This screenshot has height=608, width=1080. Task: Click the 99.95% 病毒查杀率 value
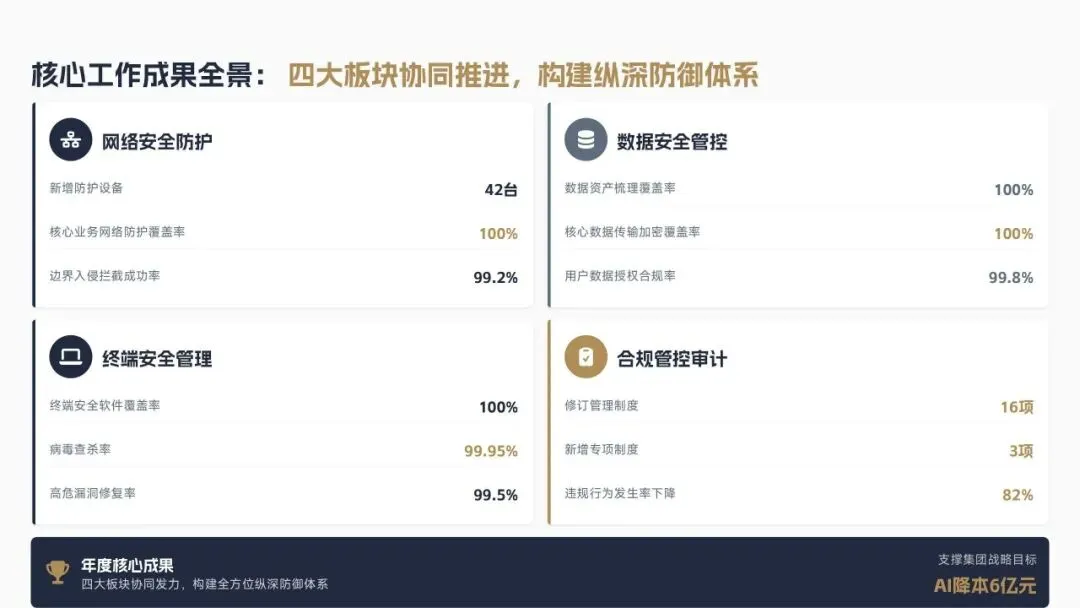490,451
